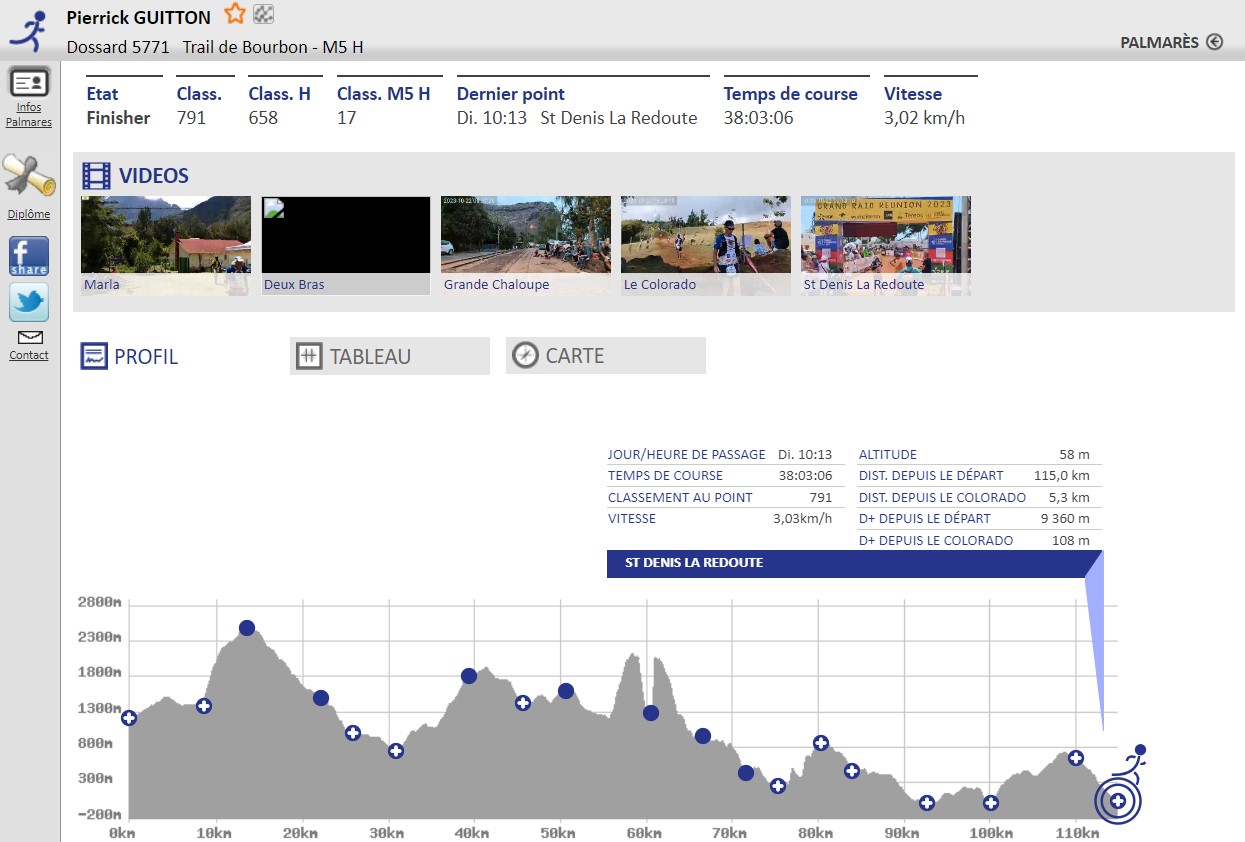Click the Twitter bird icon
Viewport: 1245px width, 842px height.
pos(29,302)
